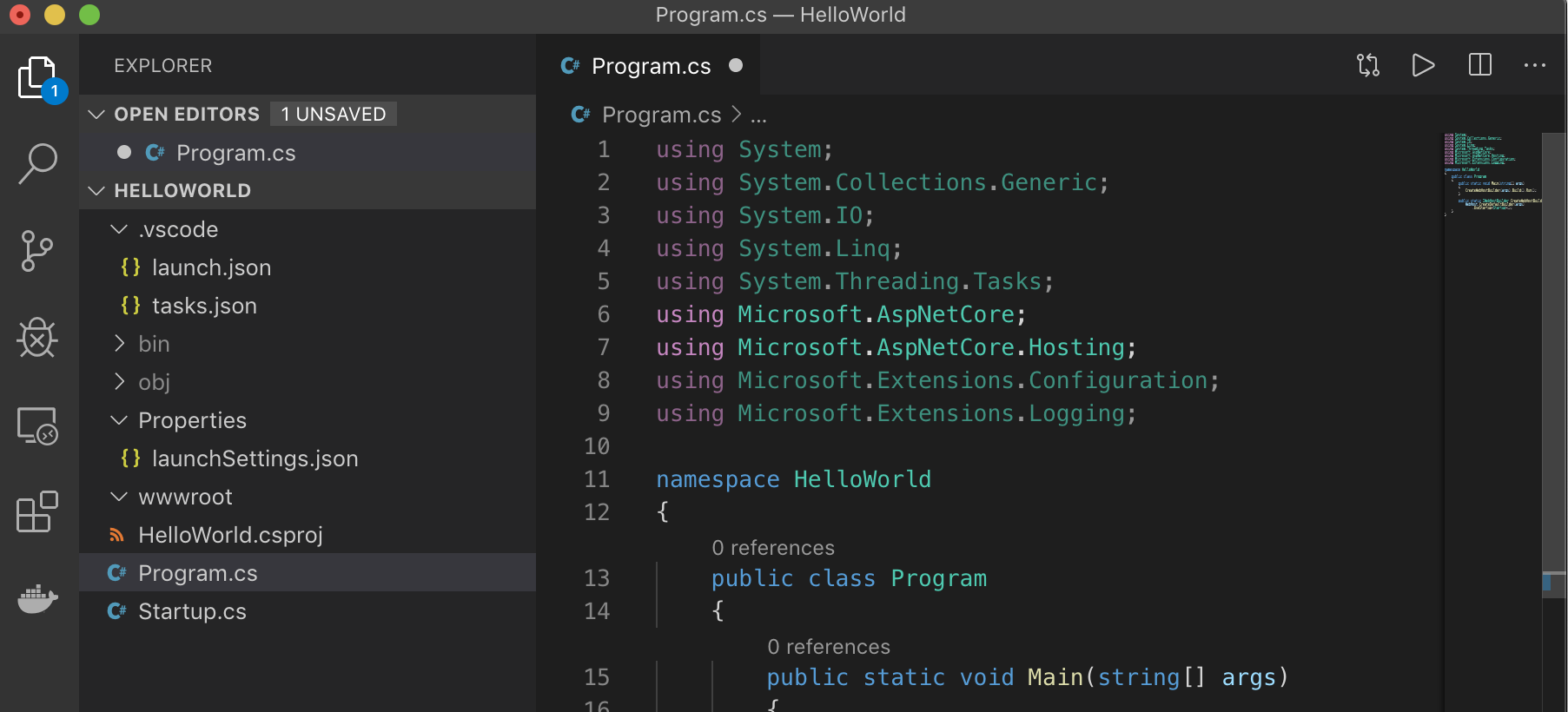Click the code minimap preview
Image resolution: width=1568 pixels, height=712 pixels.
1491,174
